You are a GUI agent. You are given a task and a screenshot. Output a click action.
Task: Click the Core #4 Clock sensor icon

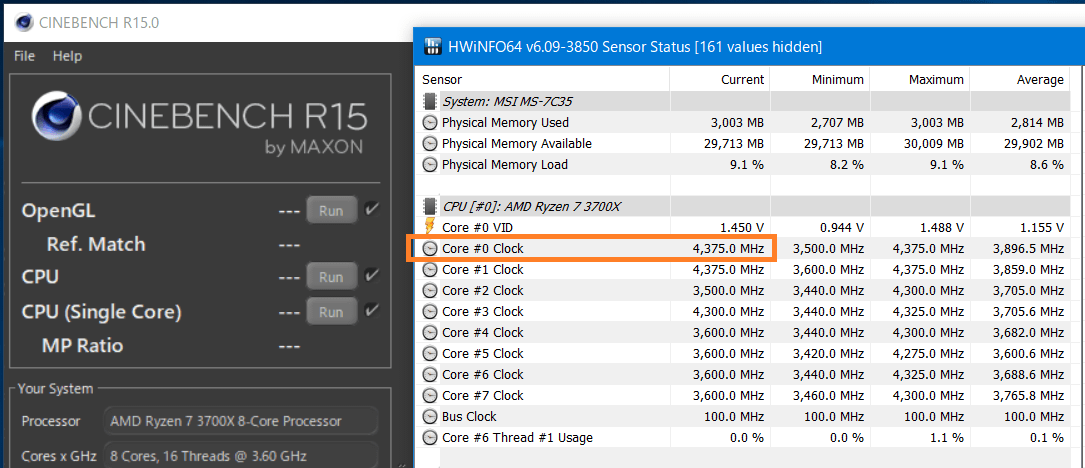pos(430,332)
